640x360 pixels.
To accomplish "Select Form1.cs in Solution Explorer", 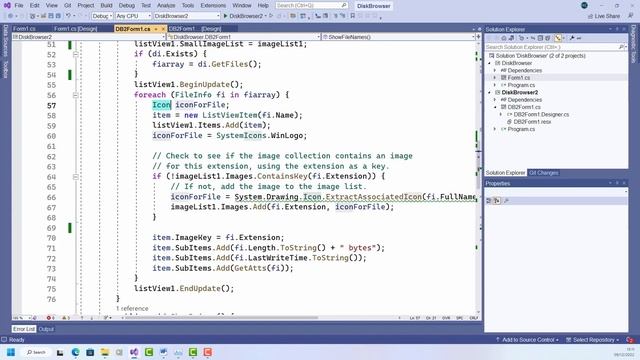I will pos(518,78).
